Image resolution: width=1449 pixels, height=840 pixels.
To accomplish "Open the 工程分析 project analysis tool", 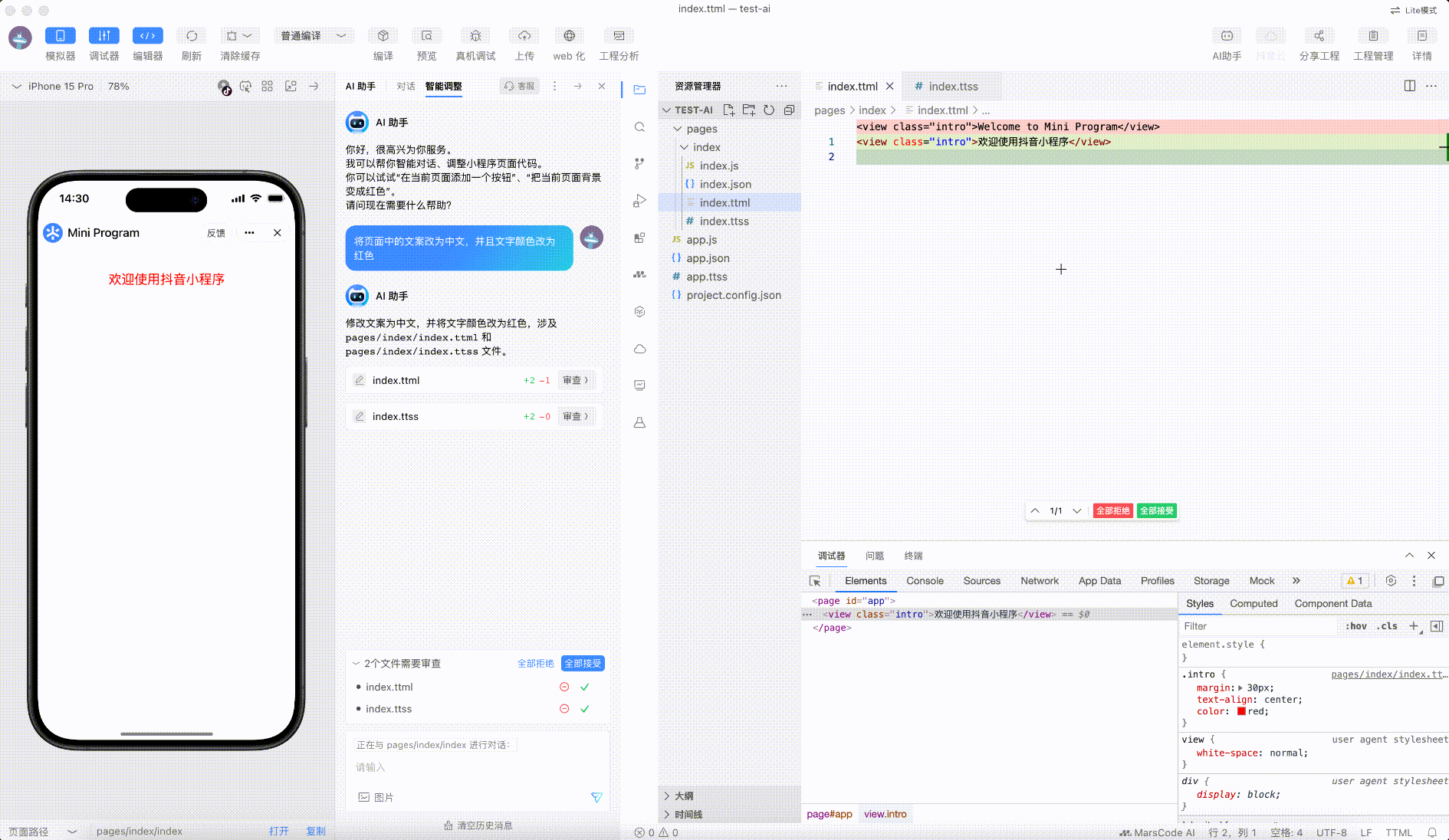I will (619, 36).
